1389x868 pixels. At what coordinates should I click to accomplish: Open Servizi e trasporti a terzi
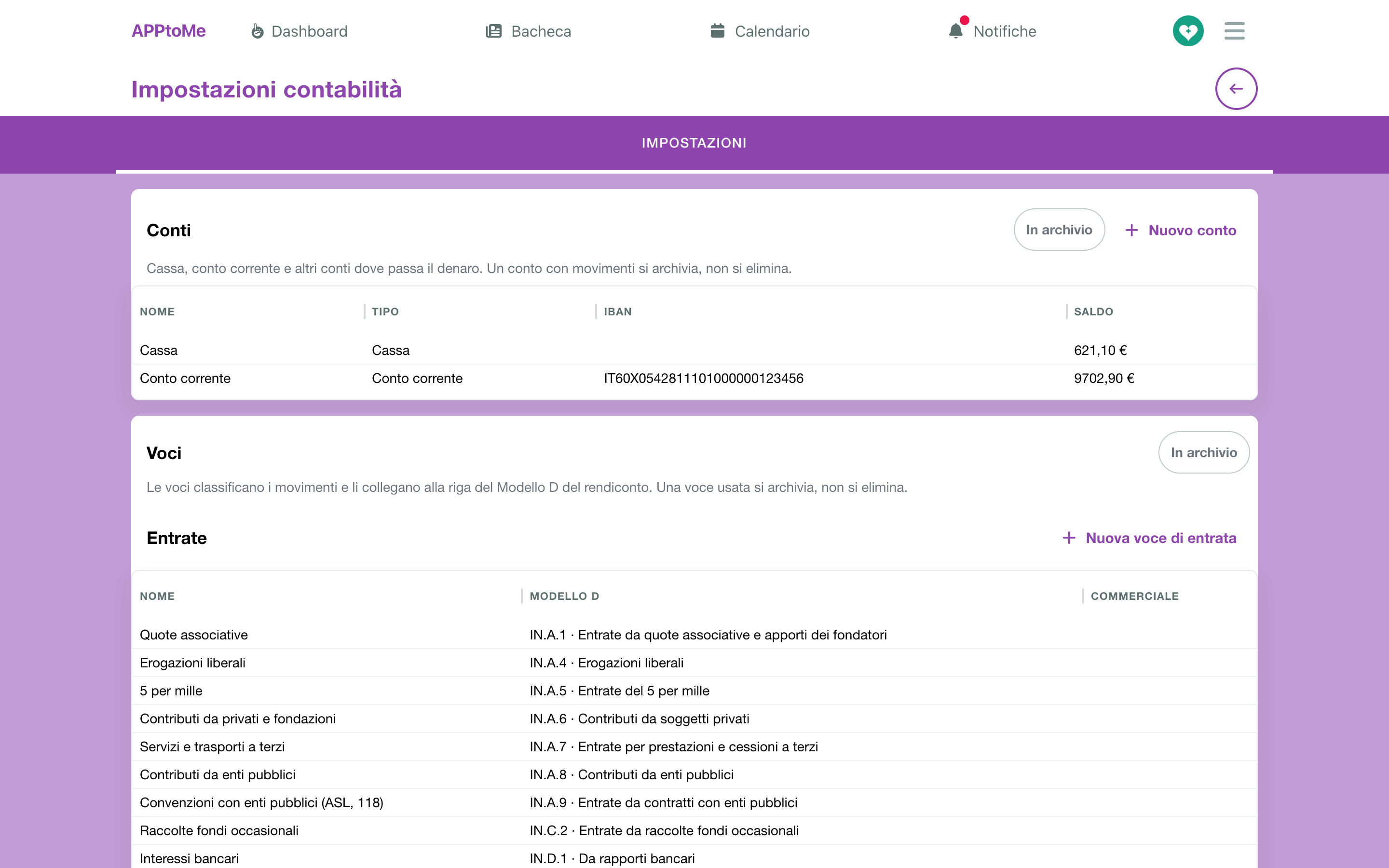pos(212,747)
